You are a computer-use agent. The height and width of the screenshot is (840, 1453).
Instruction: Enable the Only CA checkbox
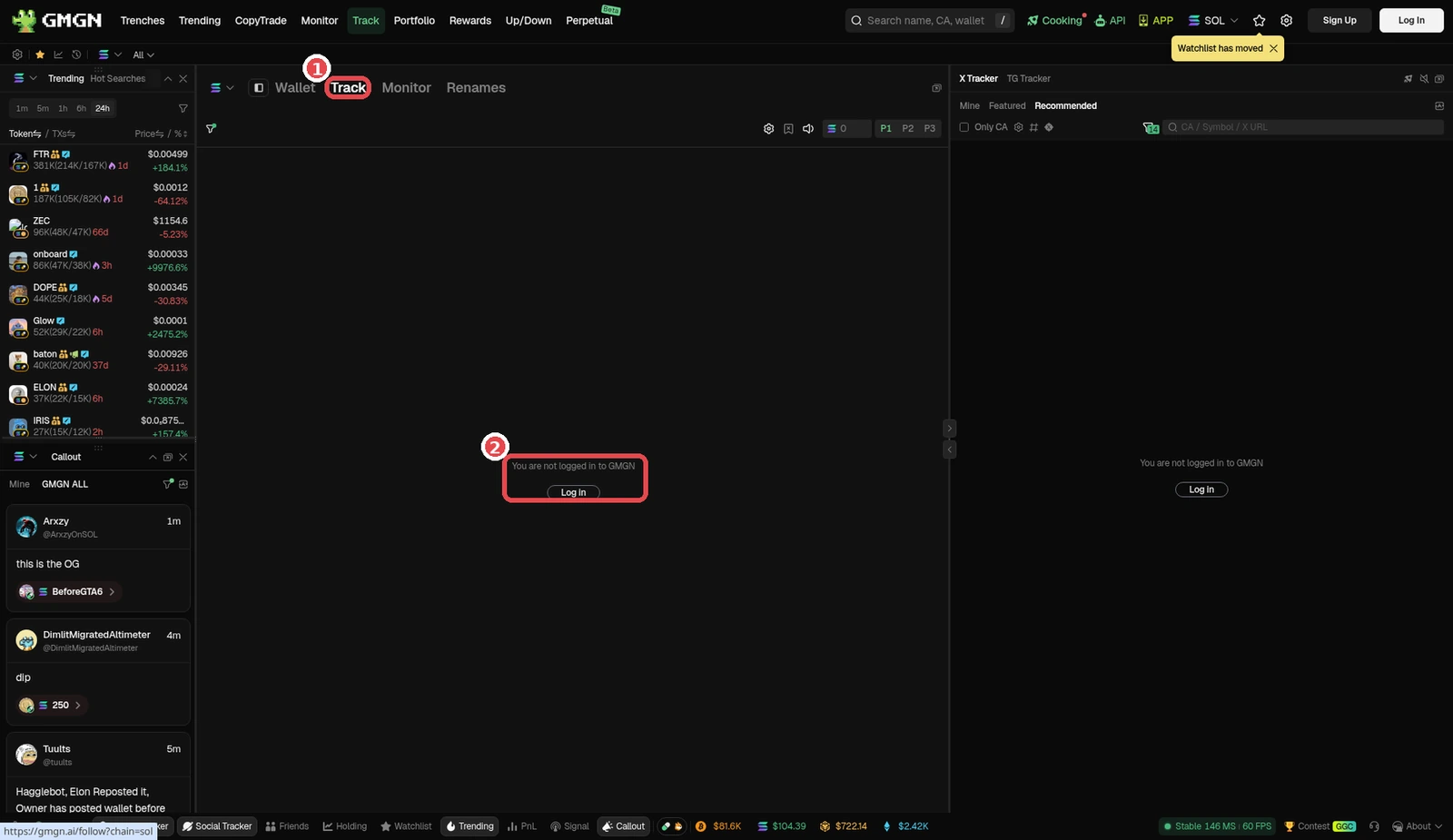(x=964, y=127)
